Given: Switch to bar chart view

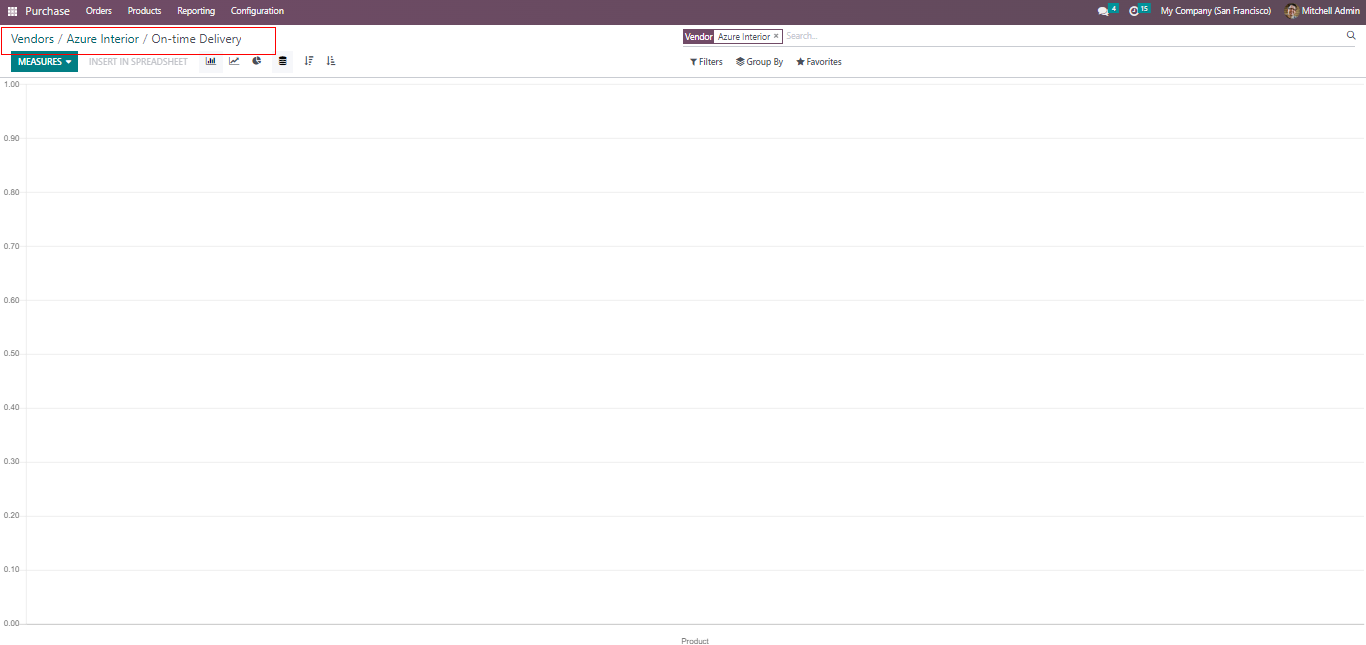Looking at the screenshot, I should click(x=211, y=61).
